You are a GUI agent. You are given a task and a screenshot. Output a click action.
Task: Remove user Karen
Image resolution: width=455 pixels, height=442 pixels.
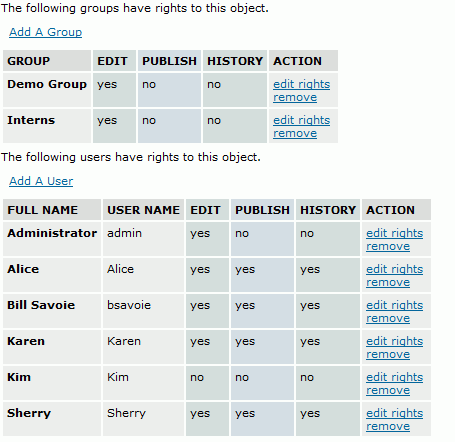(388, 354)
